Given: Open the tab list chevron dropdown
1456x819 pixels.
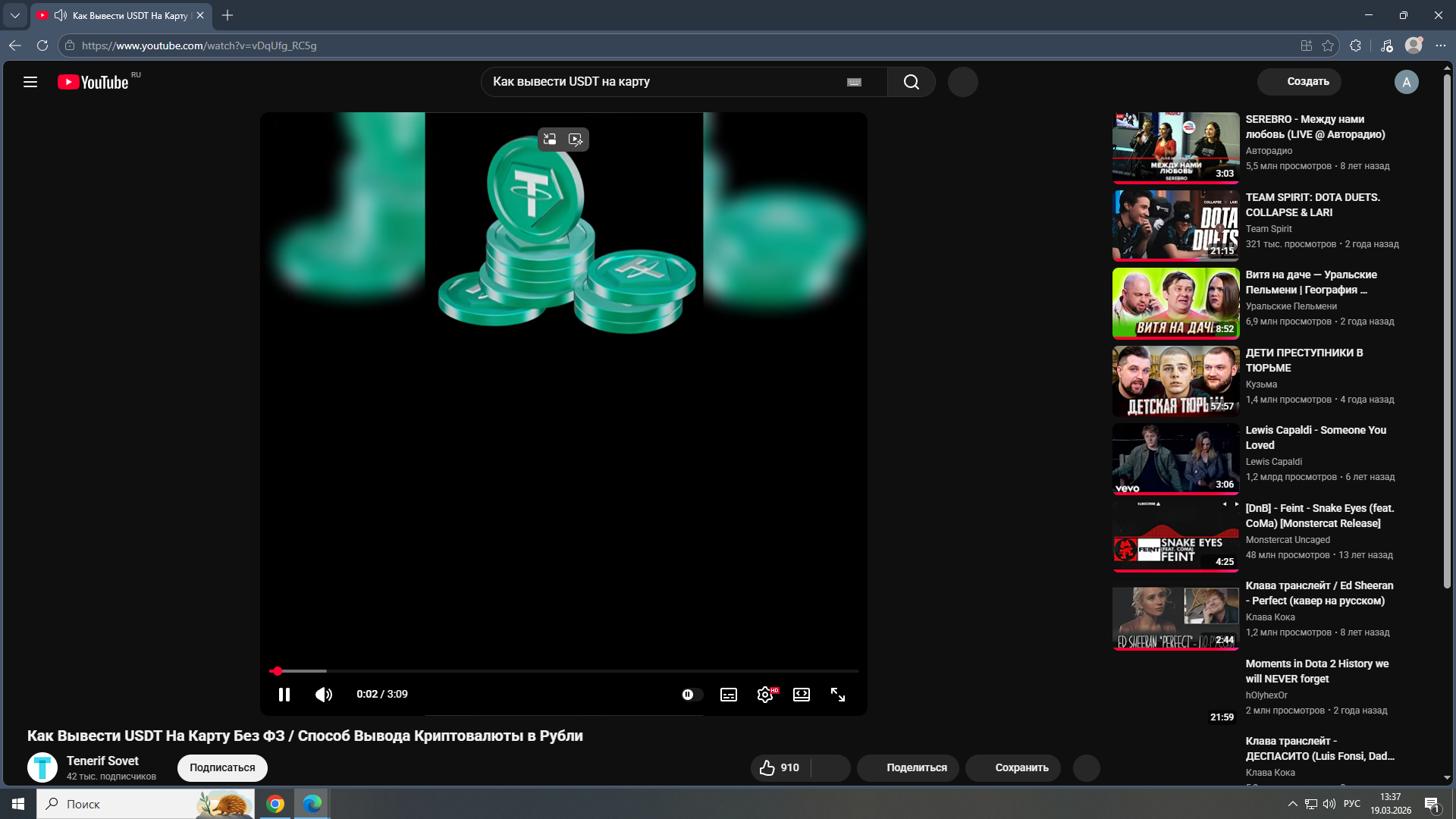Looking at the screenshot, I should click(x=14, y=15).
